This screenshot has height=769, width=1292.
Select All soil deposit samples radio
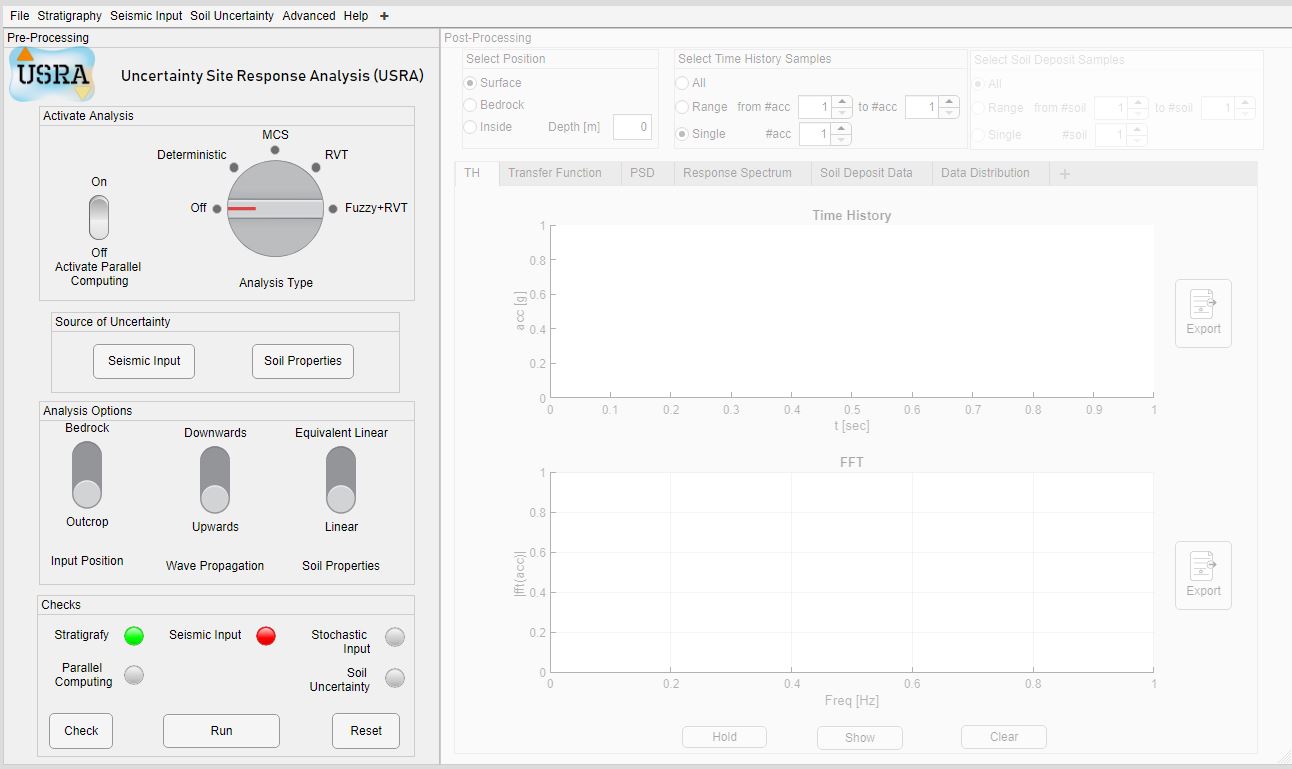click(x=978, y=84)
